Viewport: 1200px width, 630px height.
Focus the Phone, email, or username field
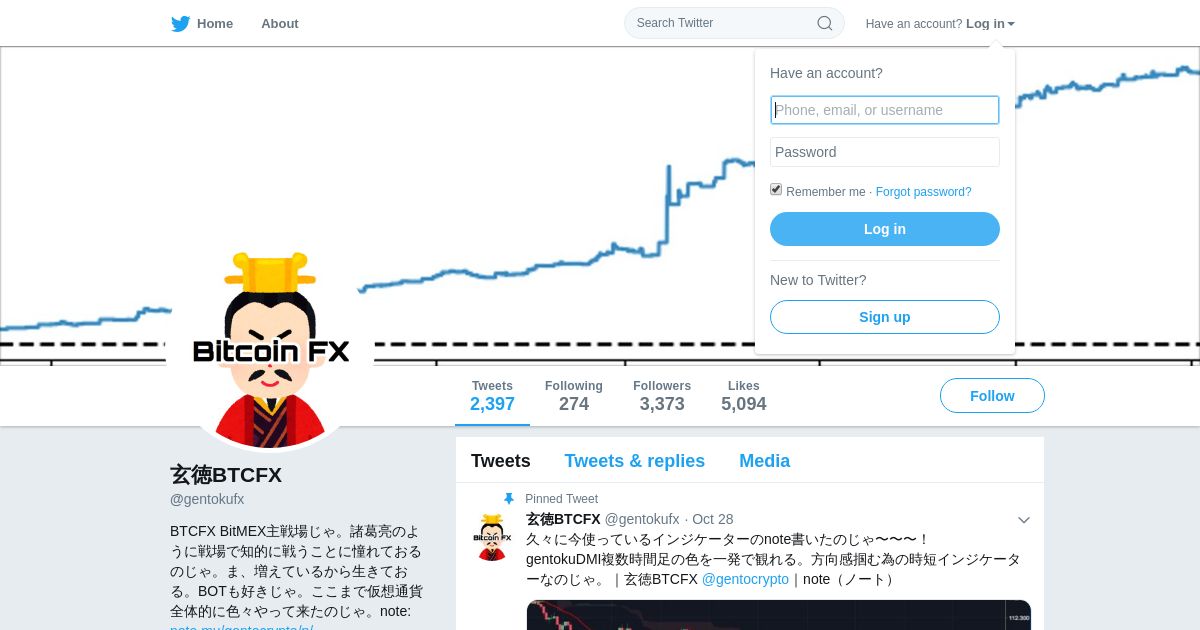[x=885, y=110]
